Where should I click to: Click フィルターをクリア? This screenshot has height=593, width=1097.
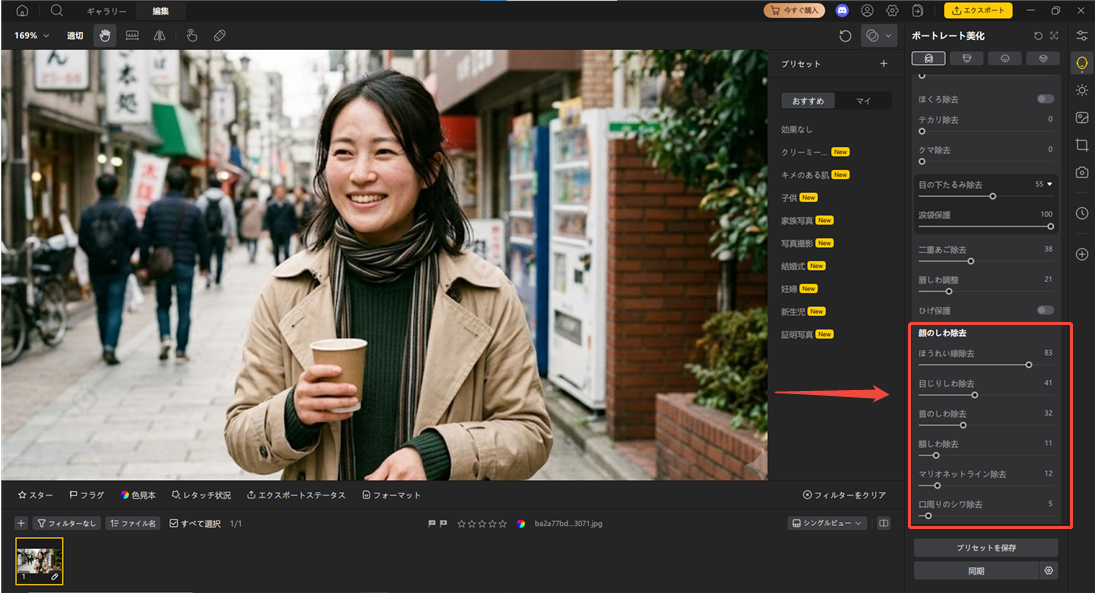[x=844, y=495]
